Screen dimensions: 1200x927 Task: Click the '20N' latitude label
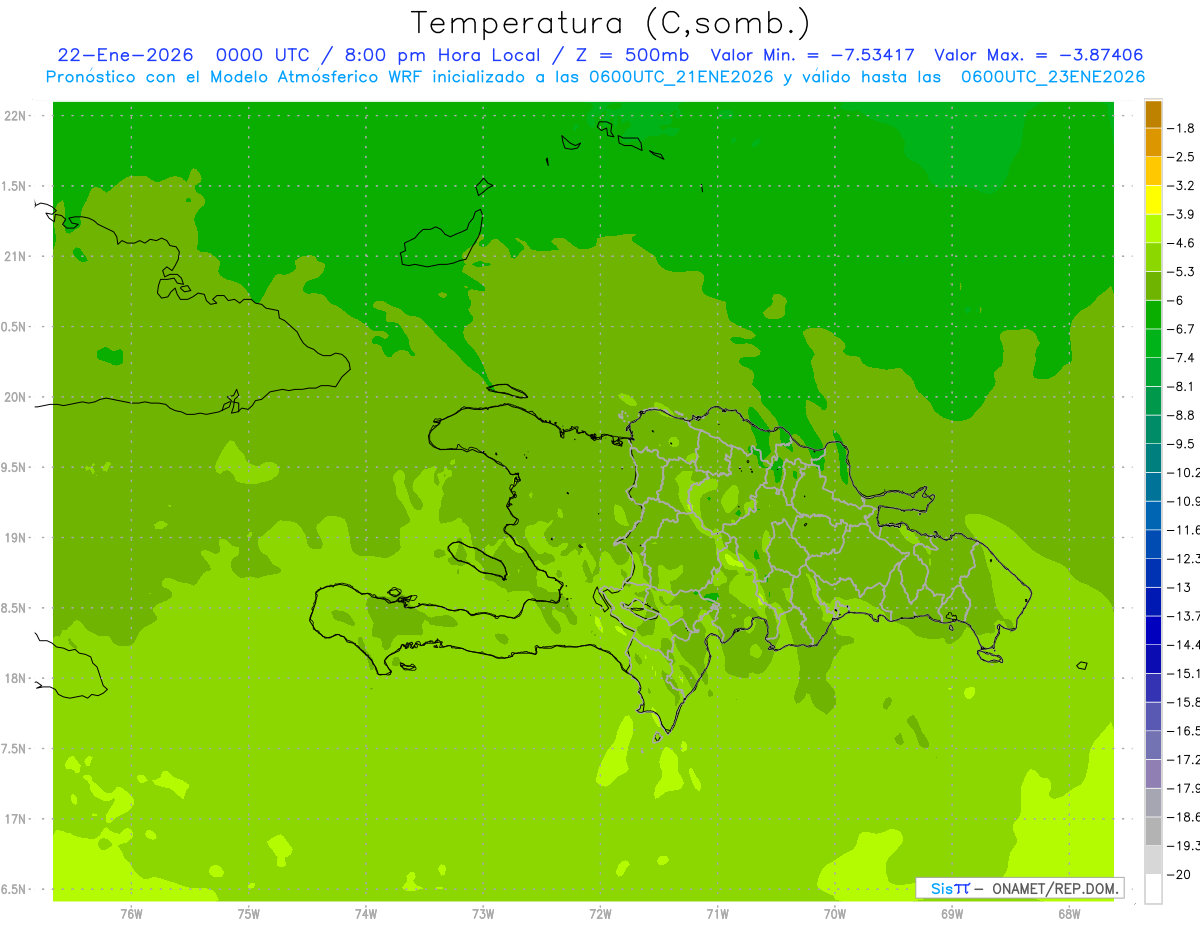15,397
